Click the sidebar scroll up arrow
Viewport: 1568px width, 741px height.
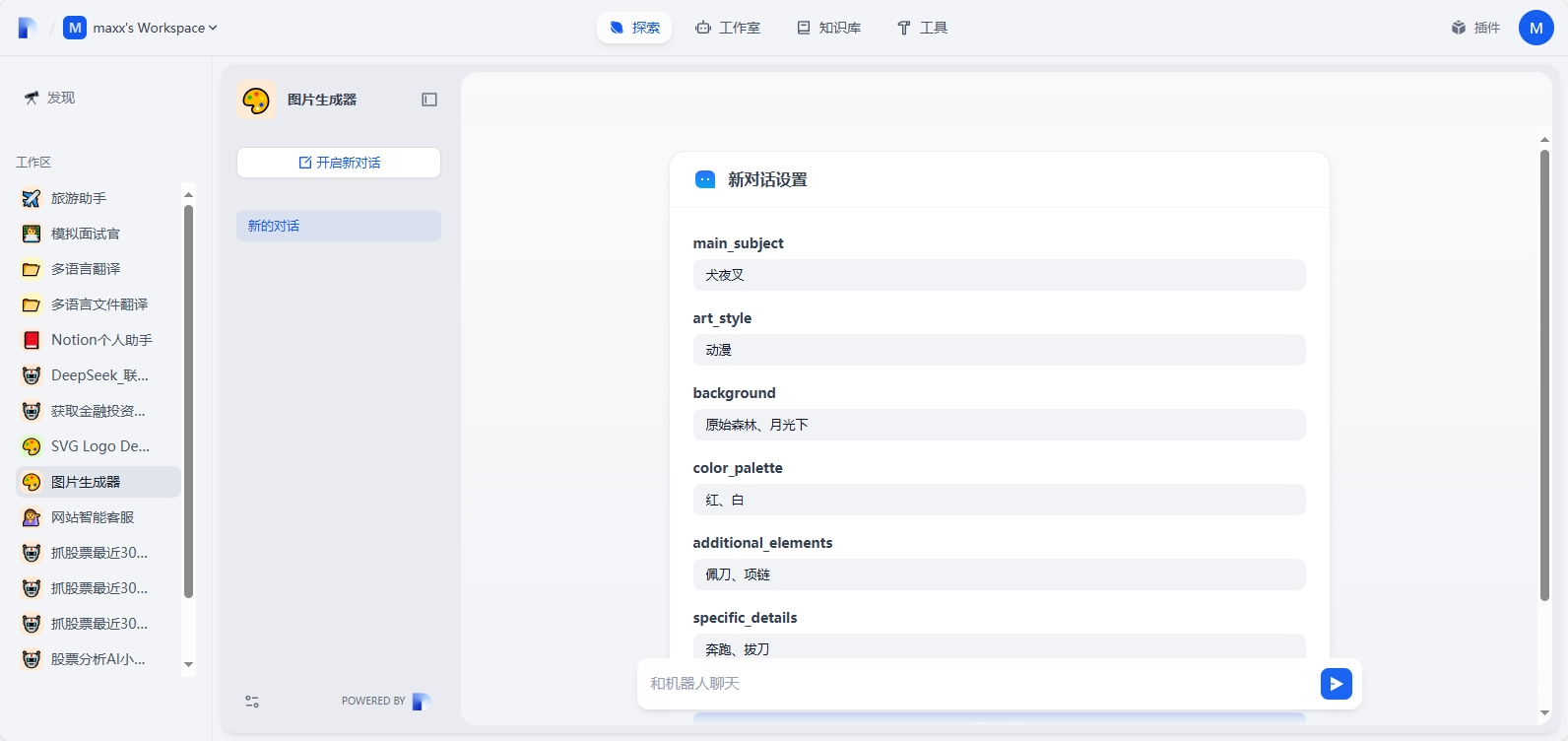(x=188, y=194)
